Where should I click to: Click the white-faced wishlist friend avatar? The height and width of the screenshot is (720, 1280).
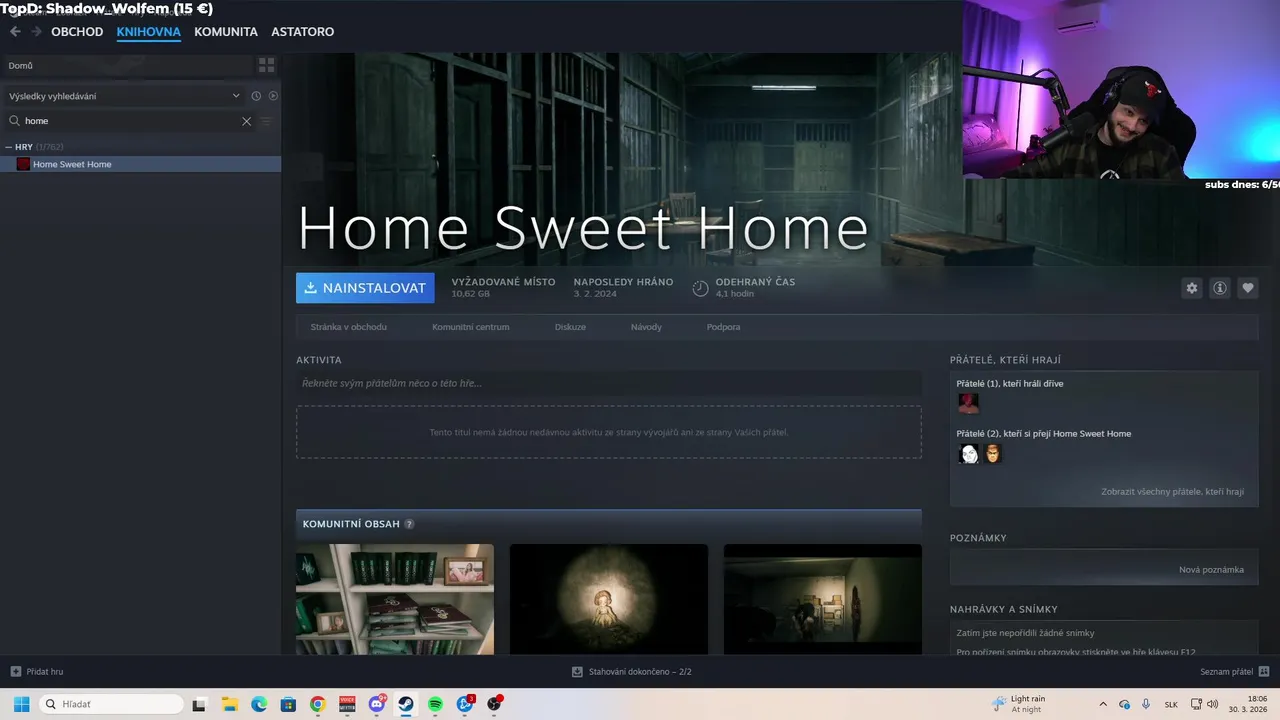click(x=969, y=454)
